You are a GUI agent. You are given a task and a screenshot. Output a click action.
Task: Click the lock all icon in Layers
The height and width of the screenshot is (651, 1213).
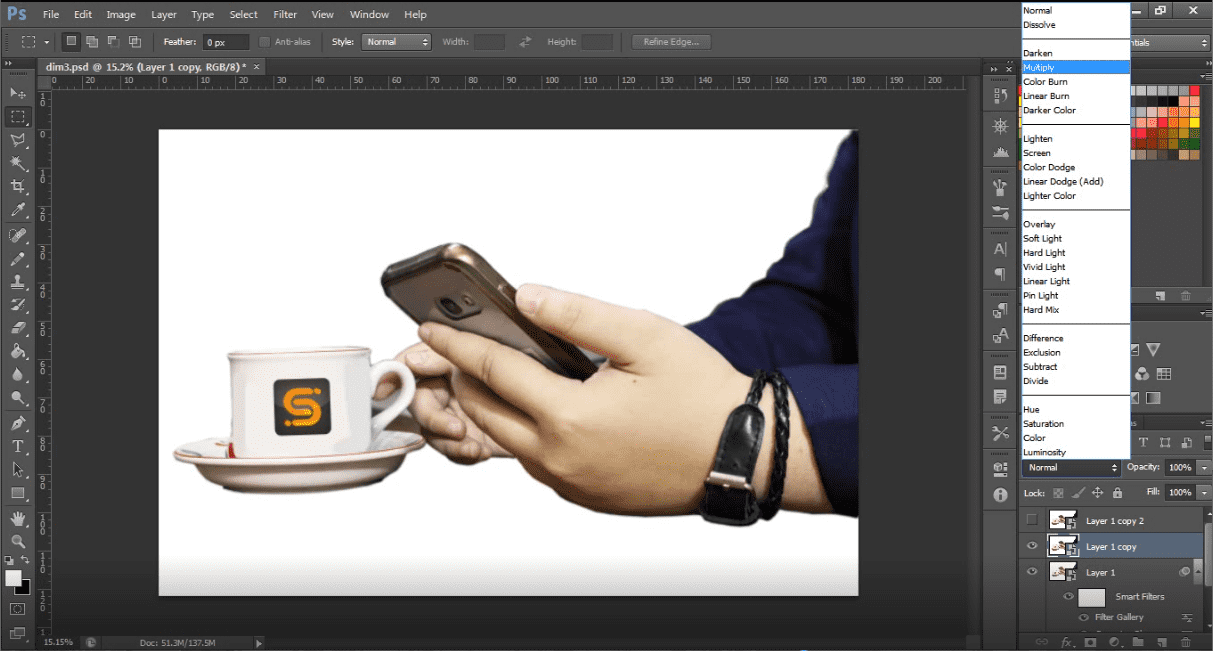click(x=1118, y=493)
